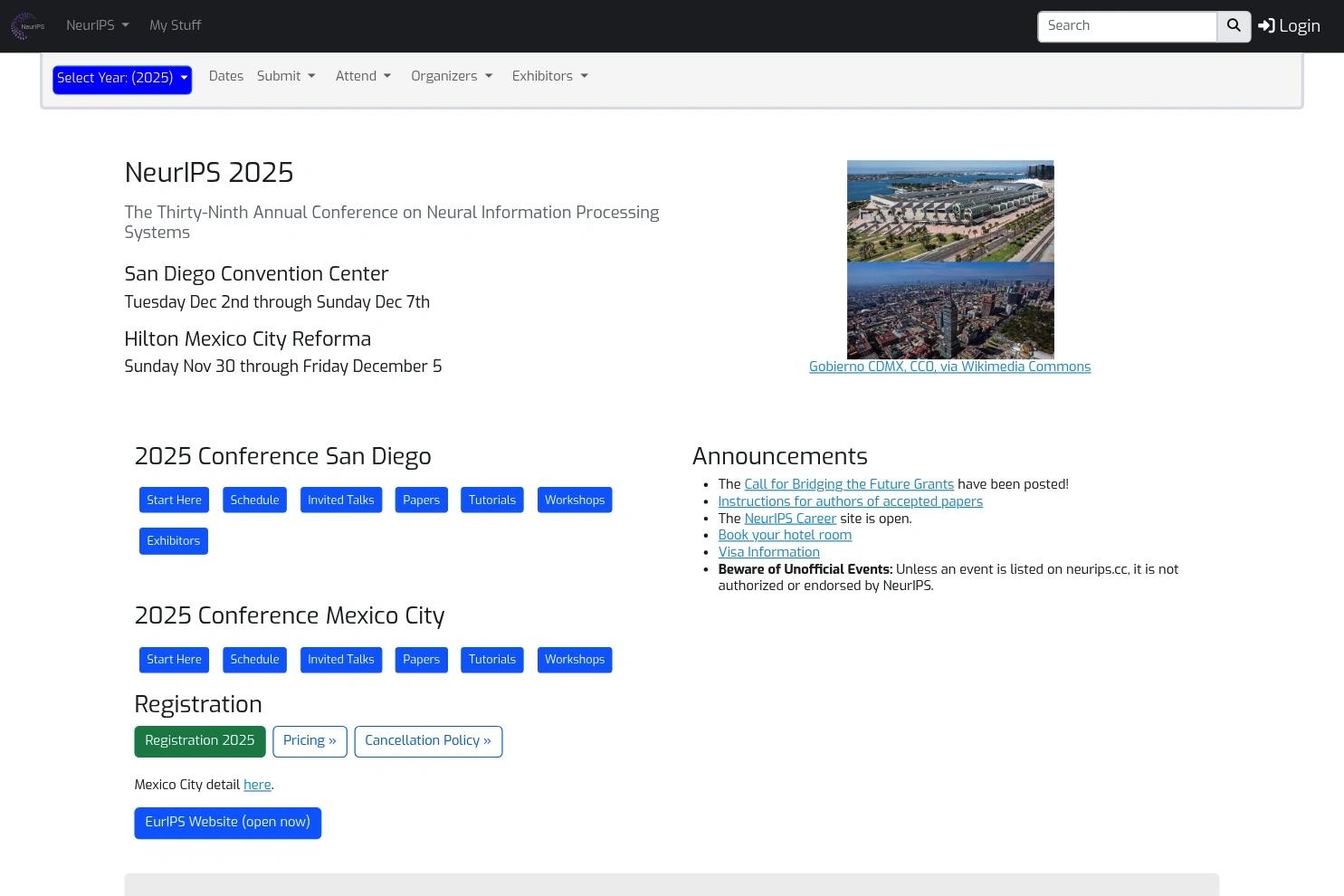1344x896 pixels.
Task: Click the 'Tuesday Dec 2nd through Sunday Dec 7th' text
Action: (x=277, y=302)
